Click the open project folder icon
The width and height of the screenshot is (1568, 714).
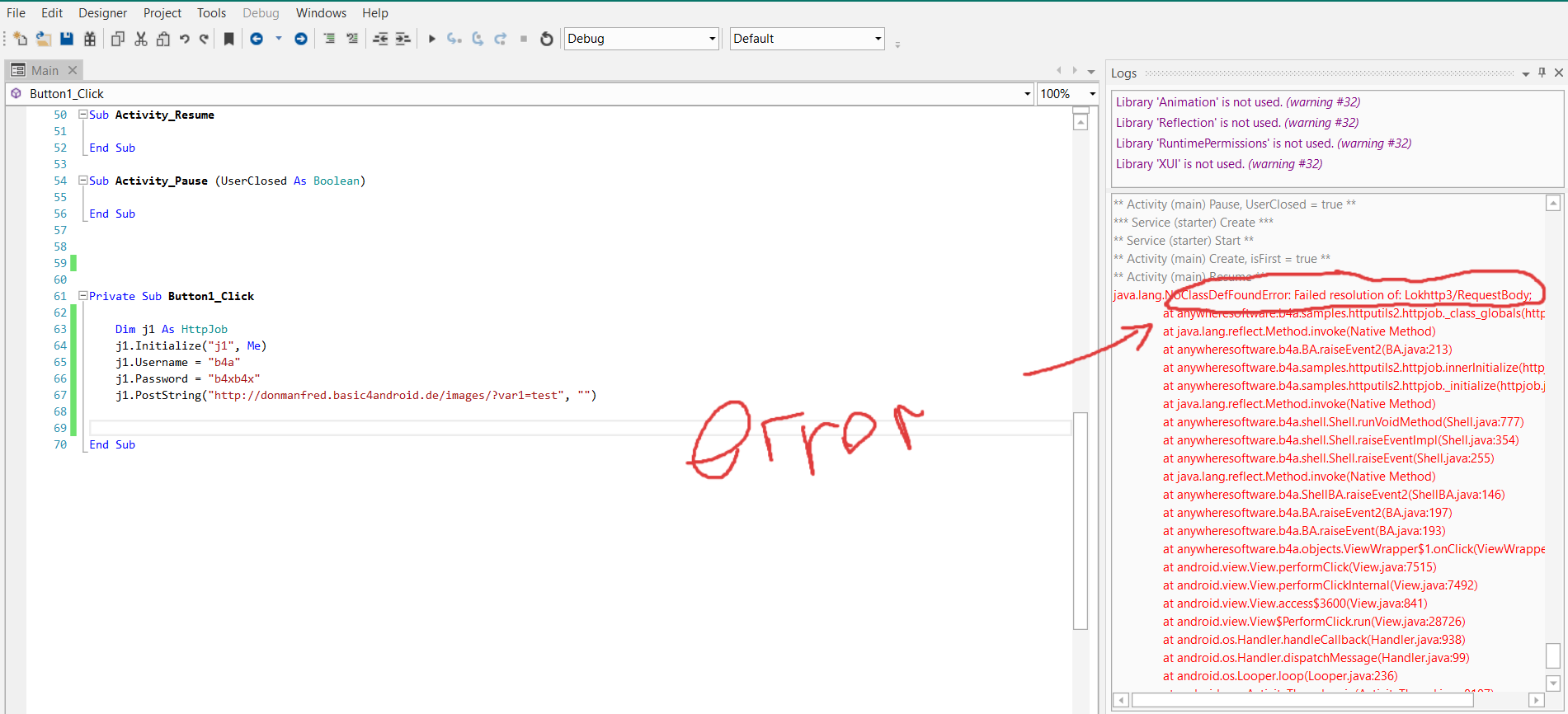pos(44,39)
